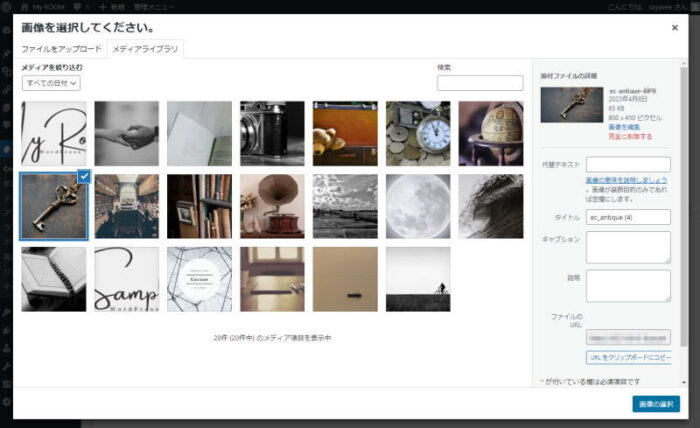Uncheck the selected antique key thumbnail checkmark

click(84, 176)
